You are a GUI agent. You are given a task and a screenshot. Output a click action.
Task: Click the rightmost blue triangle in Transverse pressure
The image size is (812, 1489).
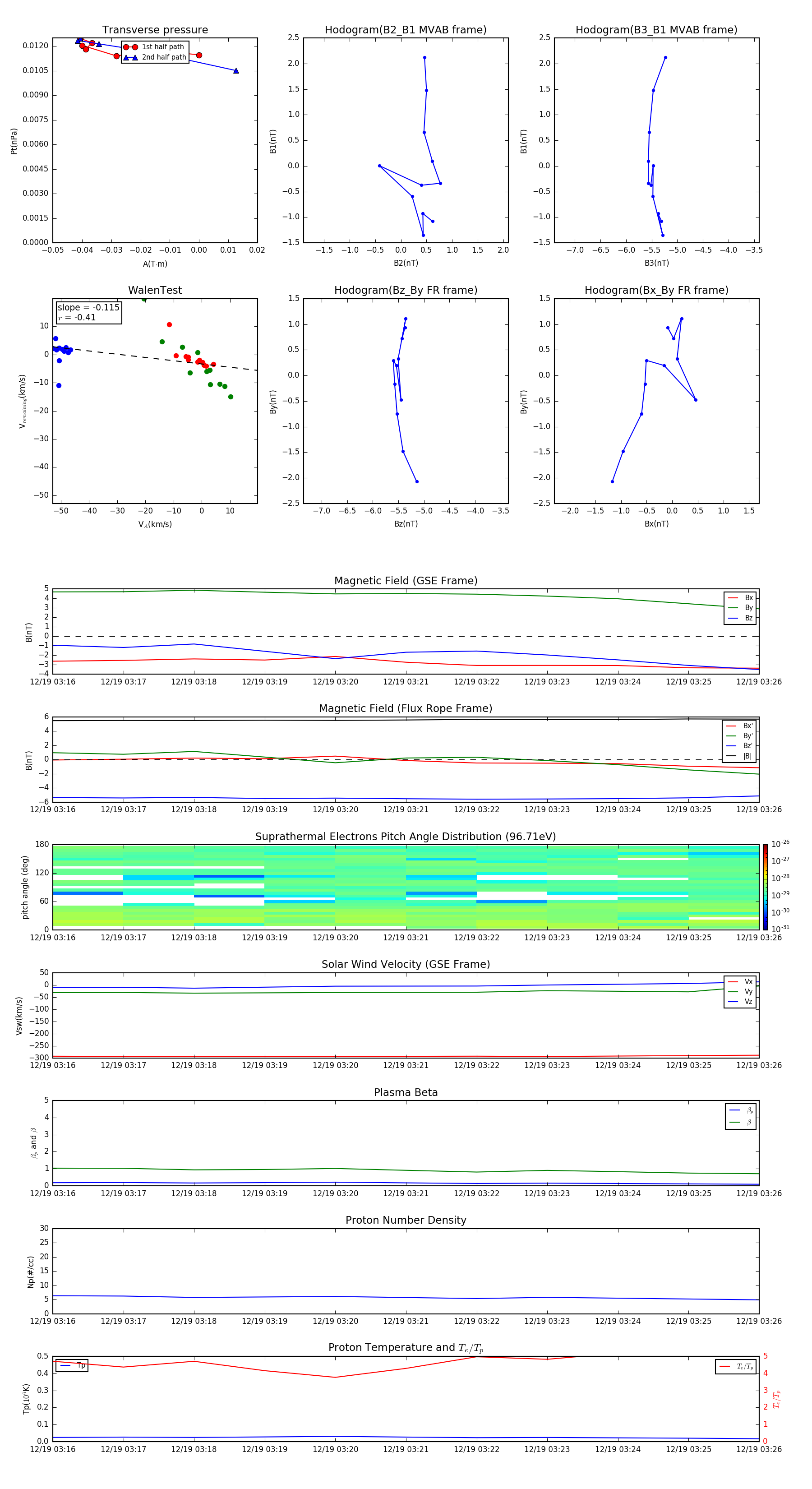point(236,70)
